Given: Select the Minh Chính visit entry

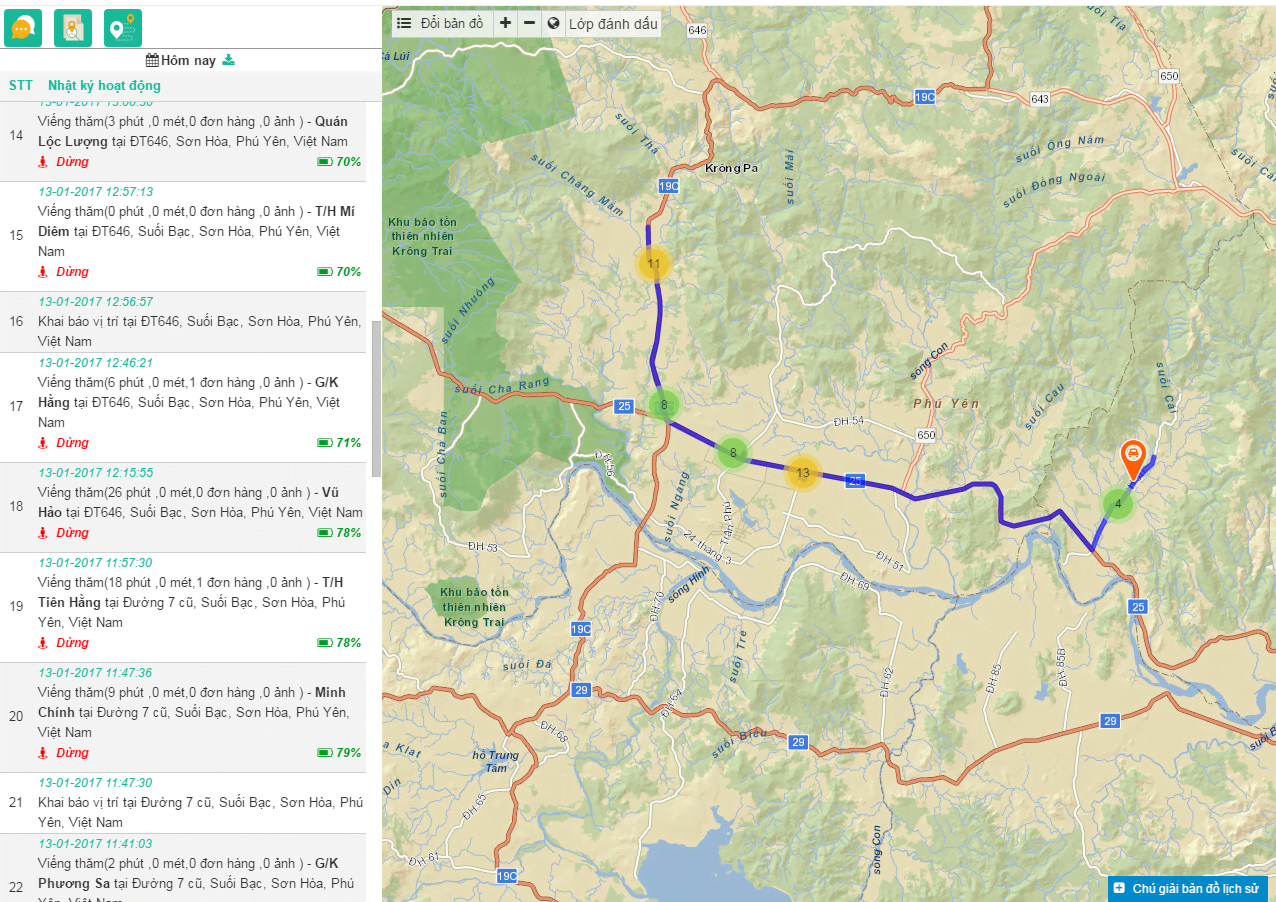Looking at the screenshot, I should (x=183, y=718).
